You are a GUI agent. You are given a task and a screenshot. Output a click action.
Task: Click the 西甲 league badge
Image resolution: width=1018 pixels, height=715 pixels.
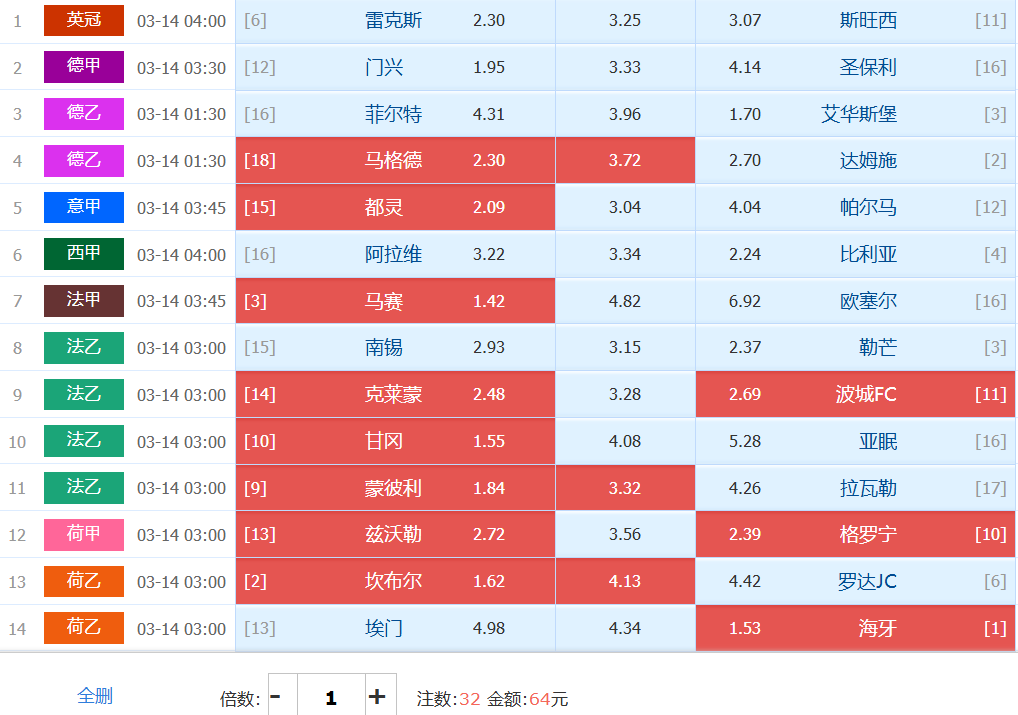[84, 254]
